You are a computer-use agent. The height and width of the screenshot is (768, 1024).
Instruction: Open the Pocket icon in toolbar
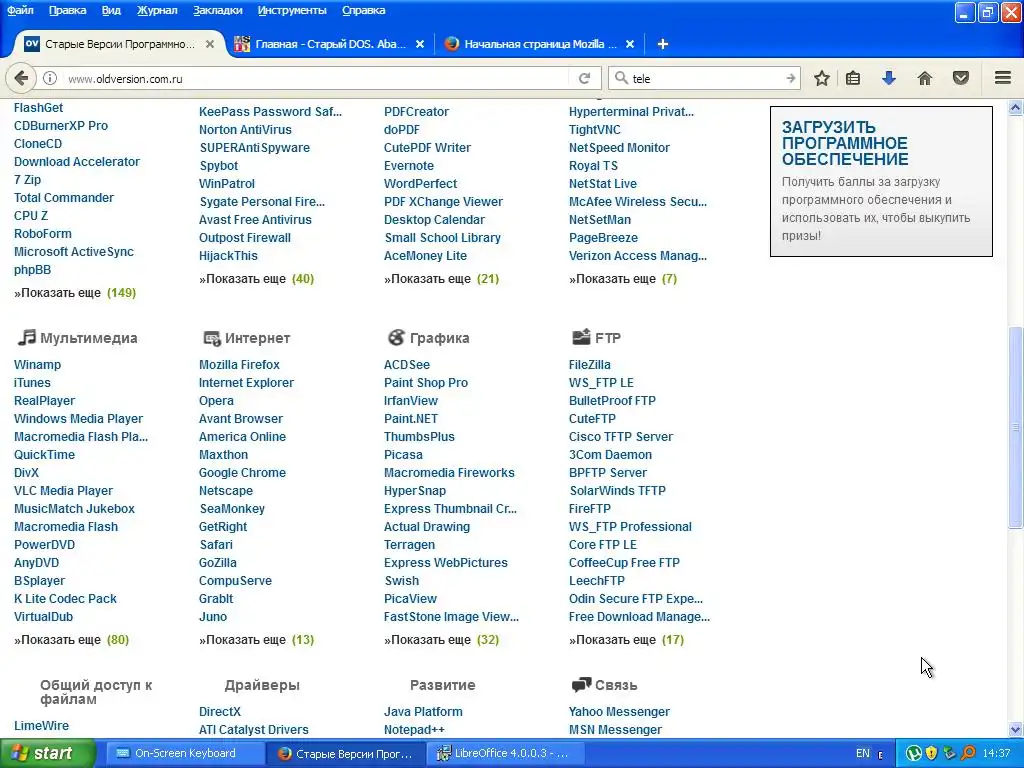(961, 78)
